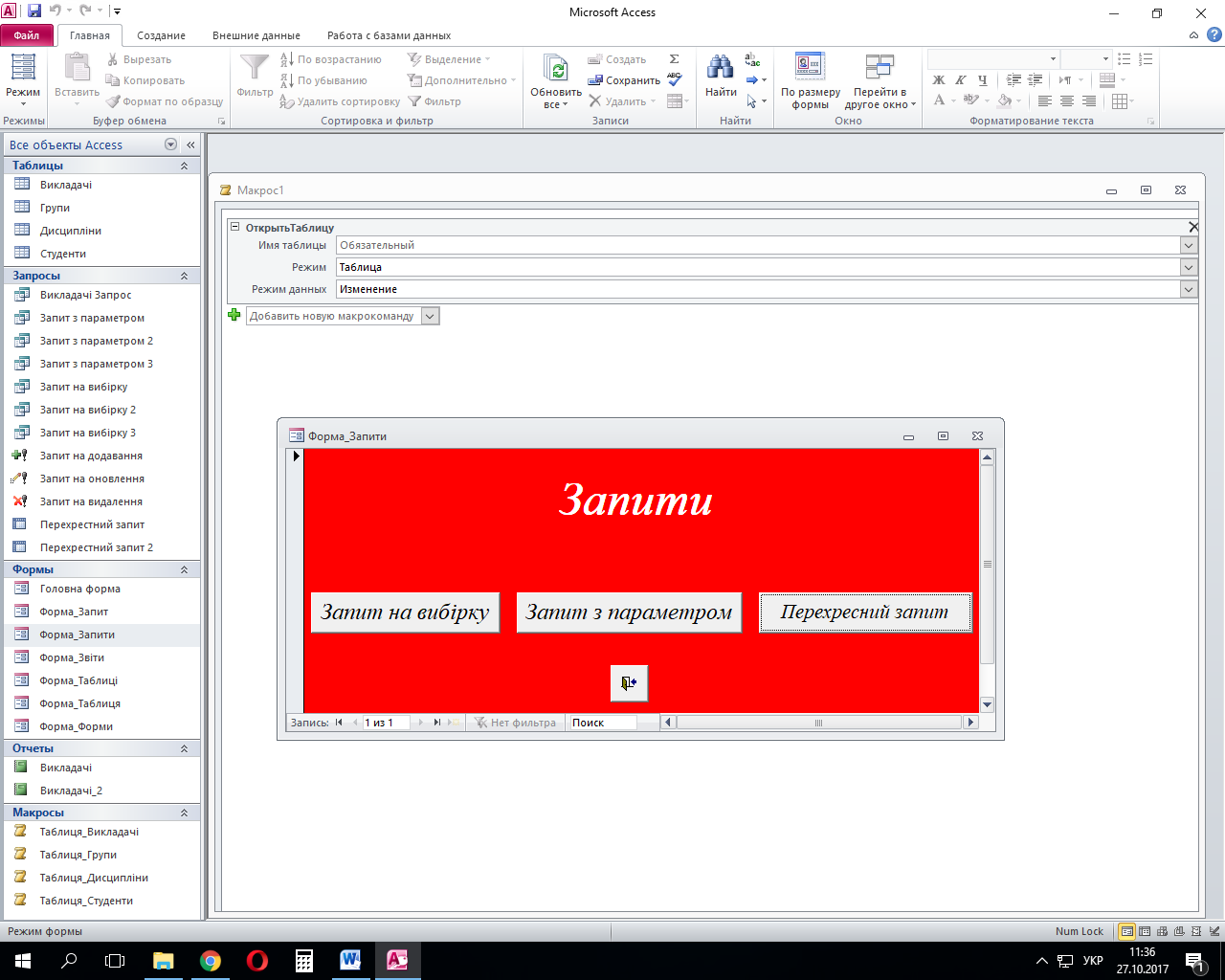Open Windows Start menu
This screenshot has height=980, width=1225.
(x=23, y=961)
